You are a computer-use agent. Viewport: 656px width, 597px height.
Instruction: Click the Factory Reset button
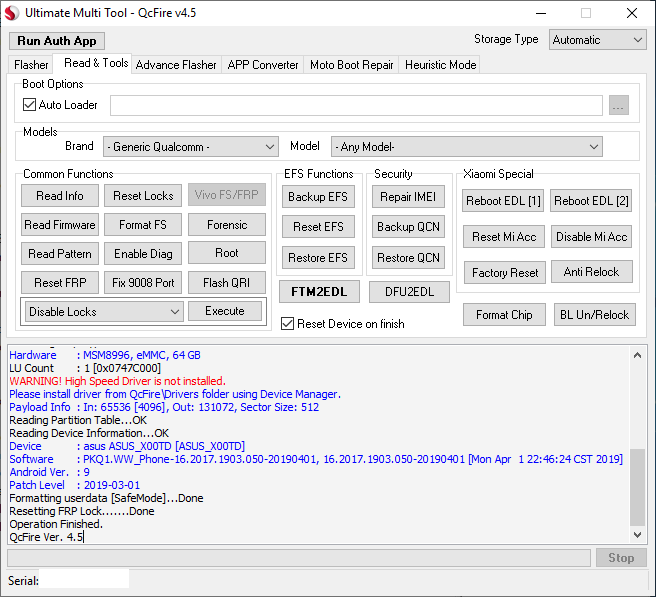coord(505,273)
